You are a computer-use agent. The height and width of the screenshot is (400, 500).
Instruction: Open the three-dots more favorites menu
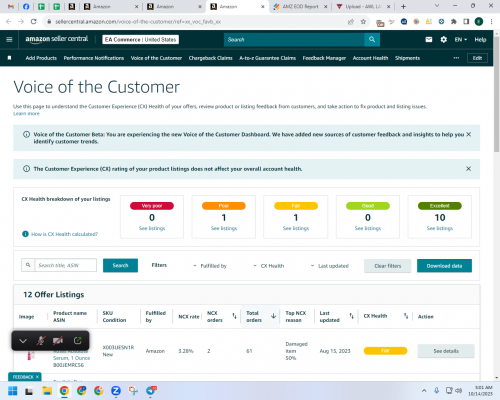tap(456, 58)
